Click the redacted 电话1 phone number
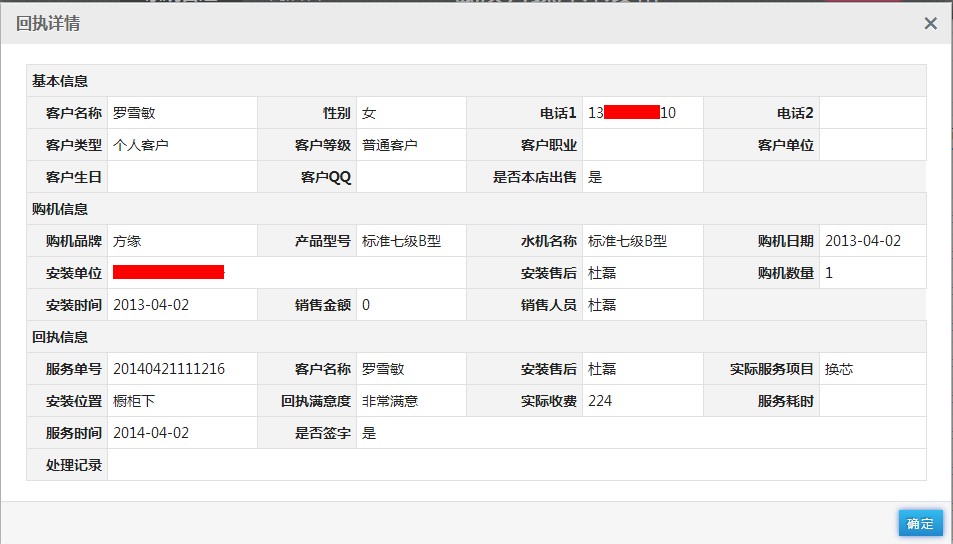Viewport: 953px width, 544px height. [x=632, y=113]
